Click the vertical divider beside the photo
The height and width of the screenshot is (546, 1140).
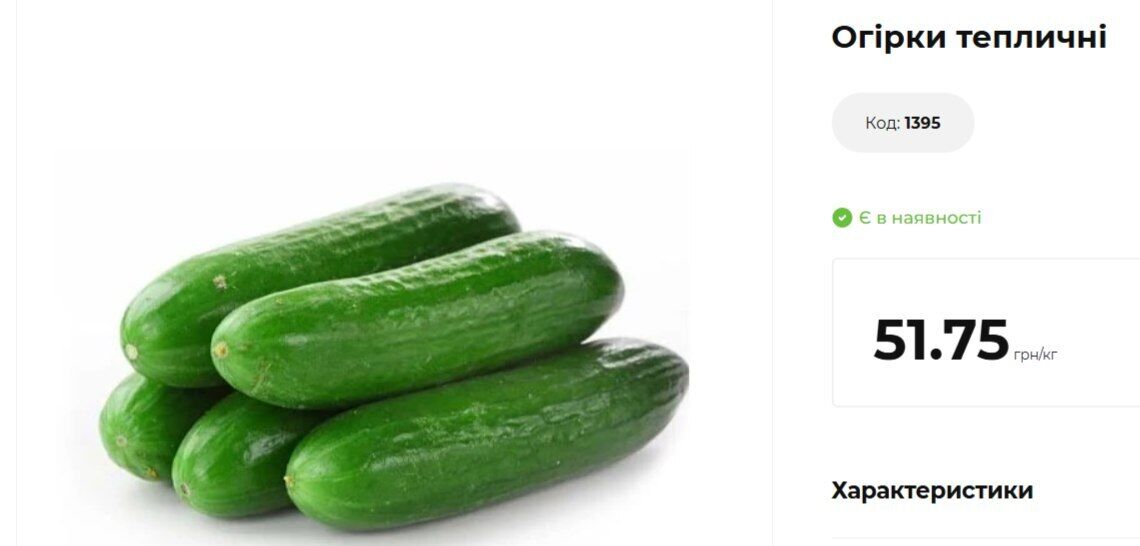tap(771, 273)
